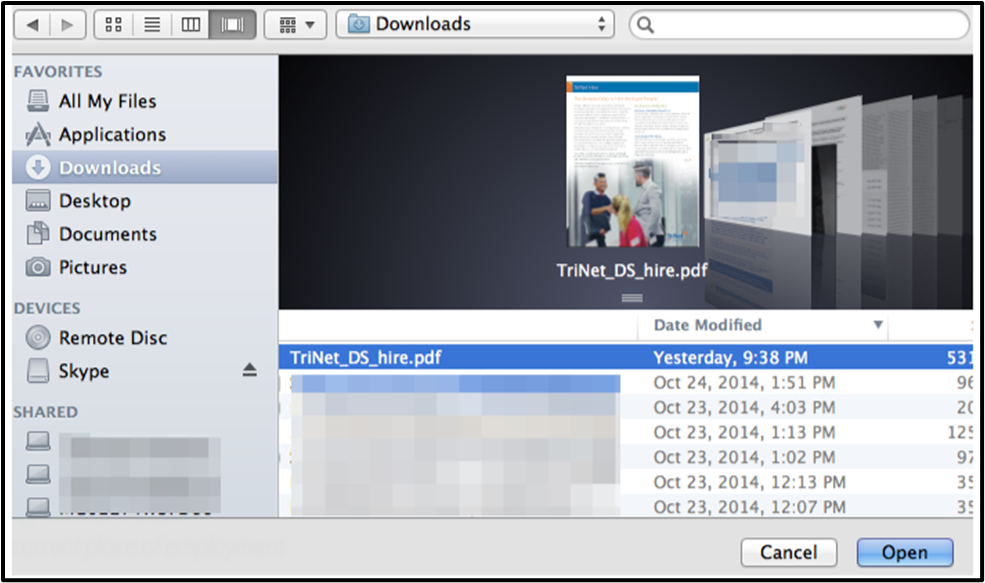Click the Open button
This screenshot has width=985, height=583.
pos(904,552)
